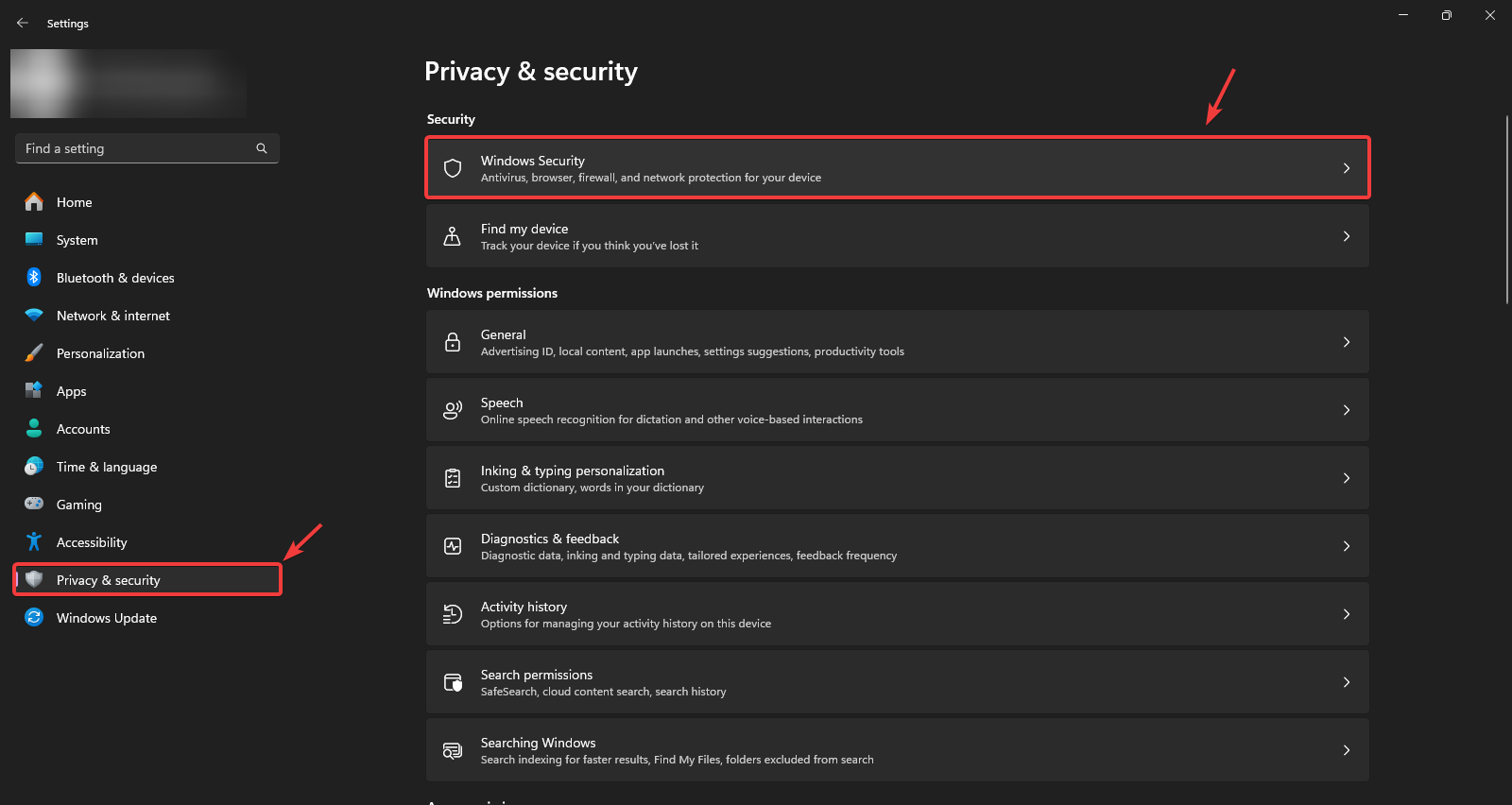Go to Network & internet section
This screenshot has width=1512, height=805.
click(x=113, y=316)
